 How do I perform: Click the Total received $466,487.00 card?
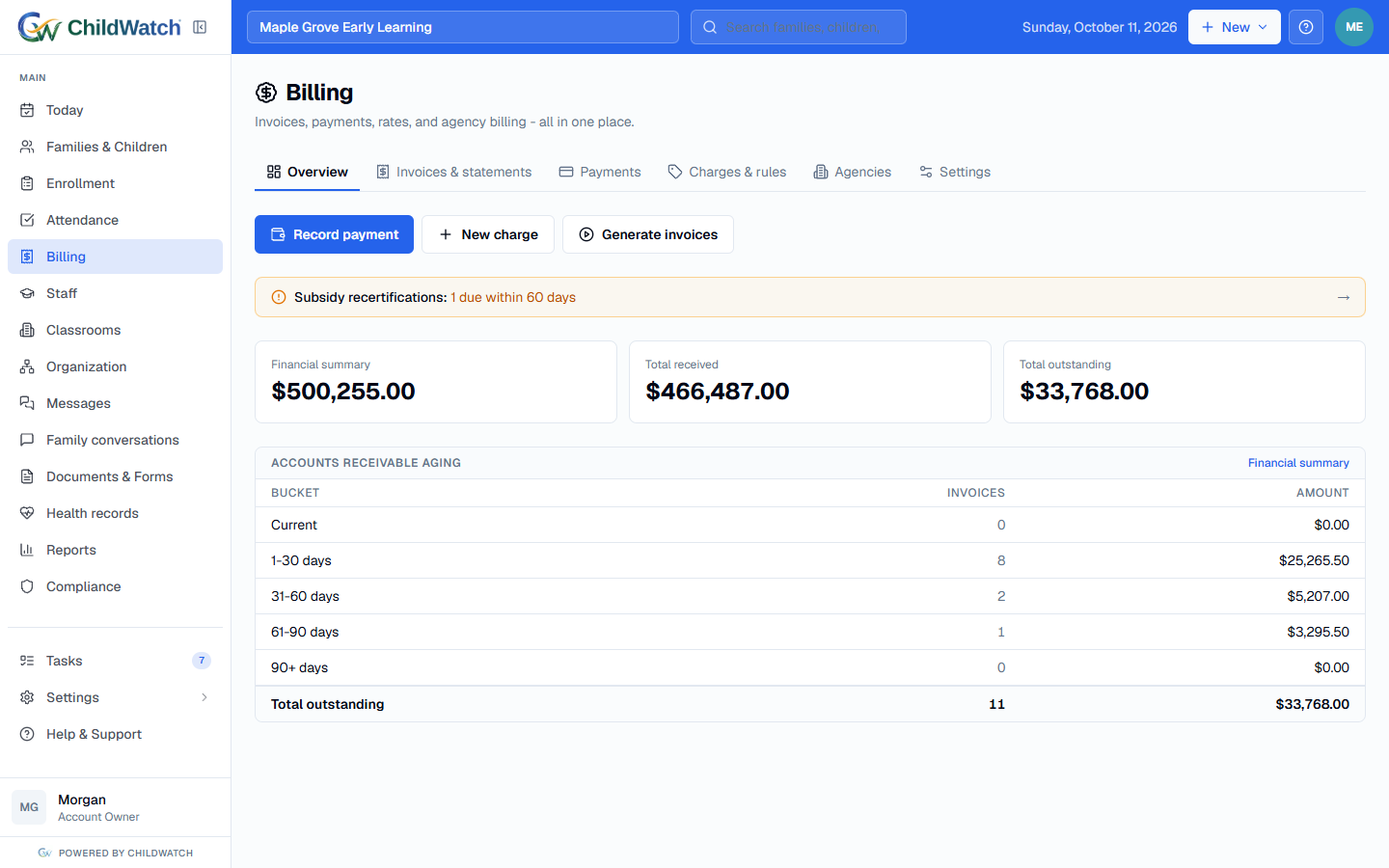point(810,382)
